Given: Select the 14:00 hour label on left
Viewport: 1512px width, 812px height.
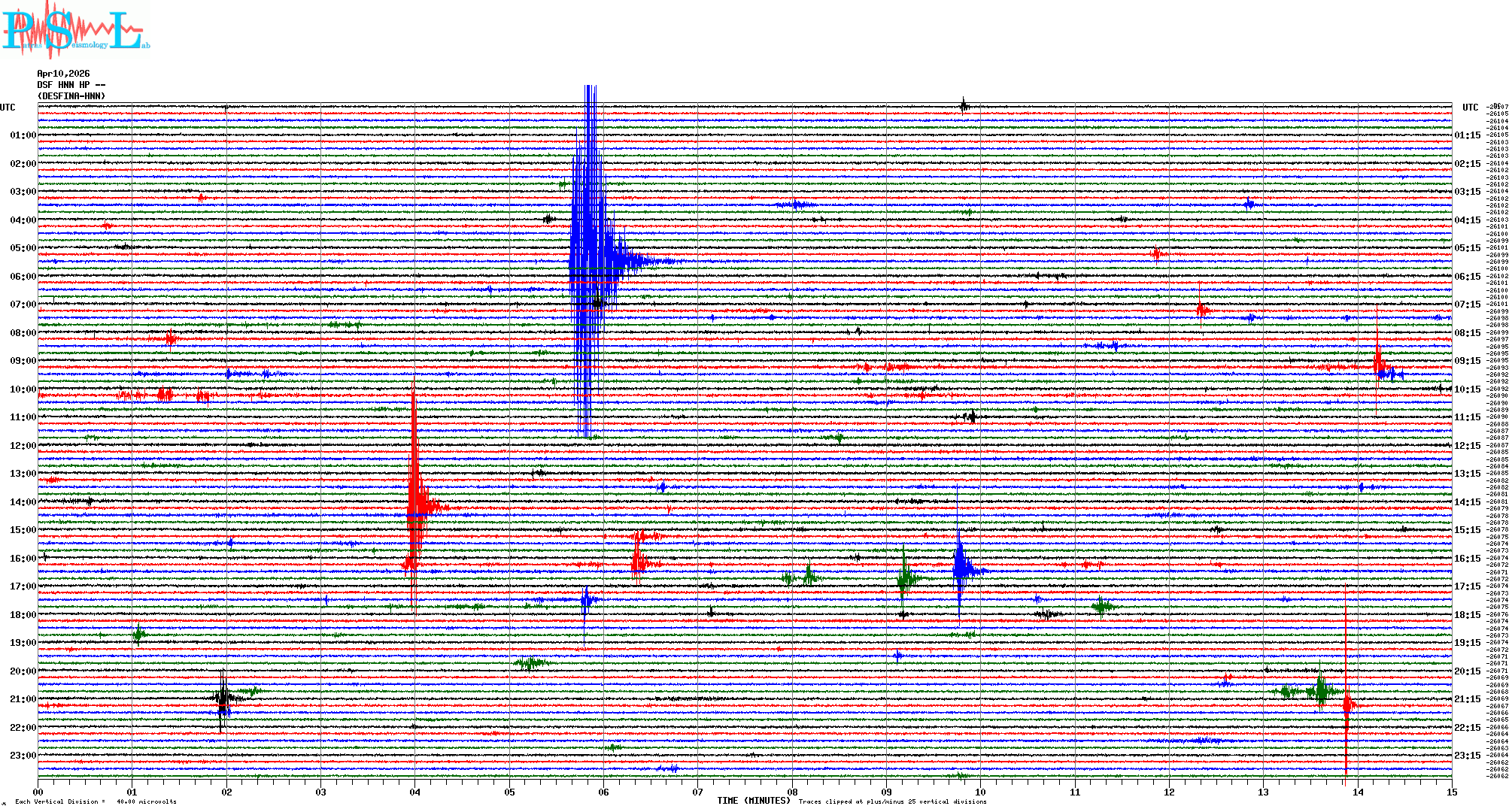Looking at the screenshot, I should [23, 502].
